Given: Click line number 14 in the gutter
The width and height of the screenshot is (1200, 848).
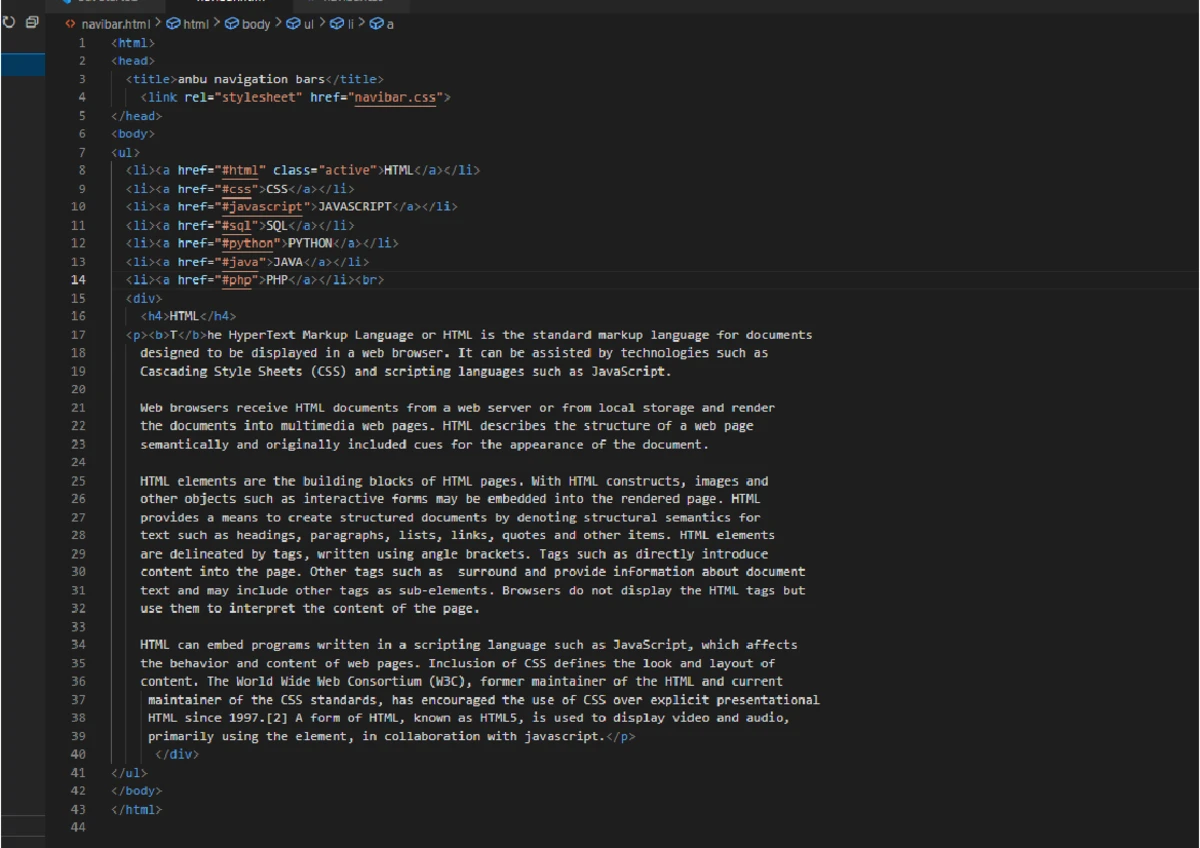Looking at the screenshot, I should tap(78, 280).
